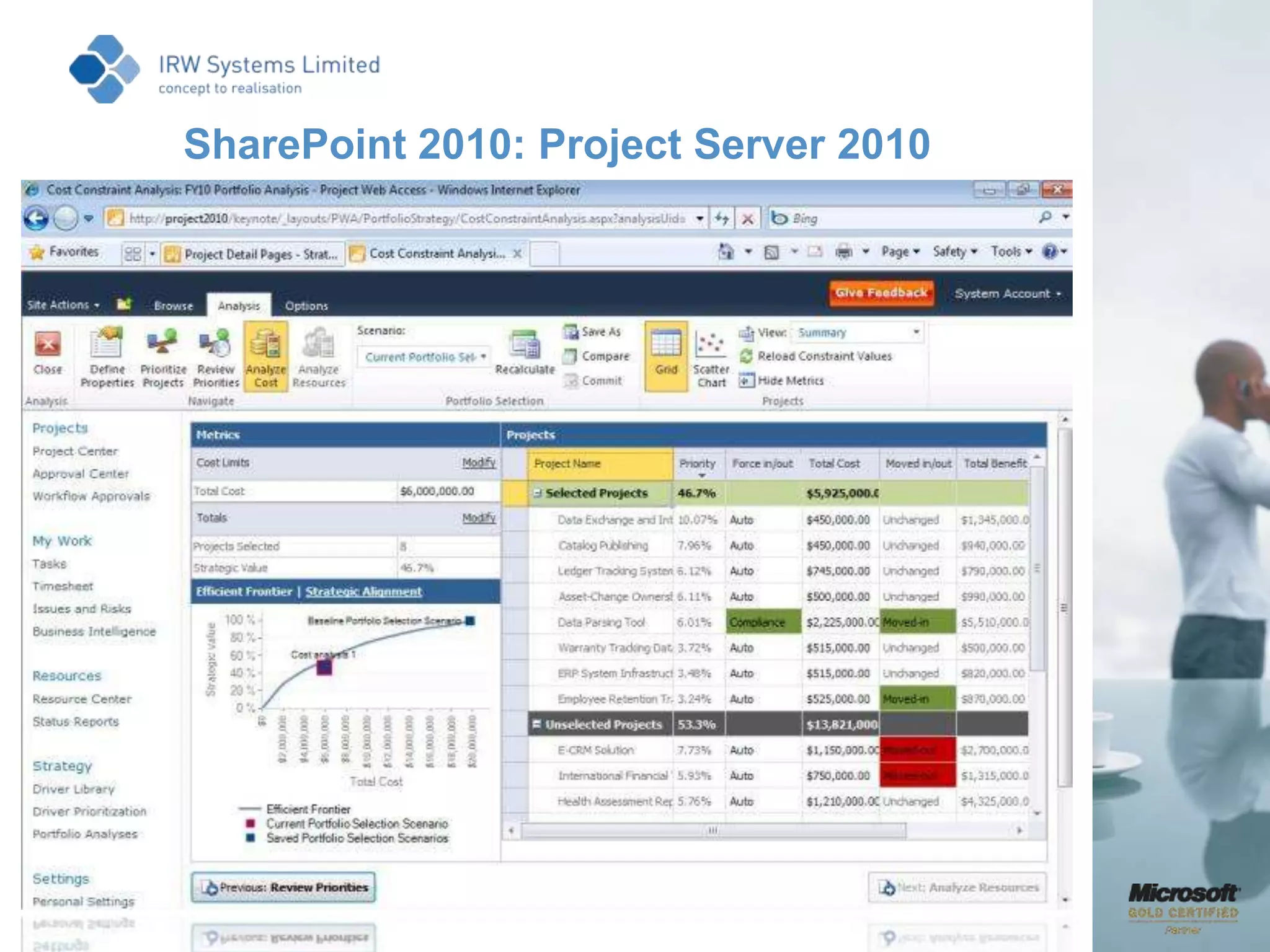Click the browser Print icon
The height and width of the screenshot is (952, 1270).
click(843, 252)
